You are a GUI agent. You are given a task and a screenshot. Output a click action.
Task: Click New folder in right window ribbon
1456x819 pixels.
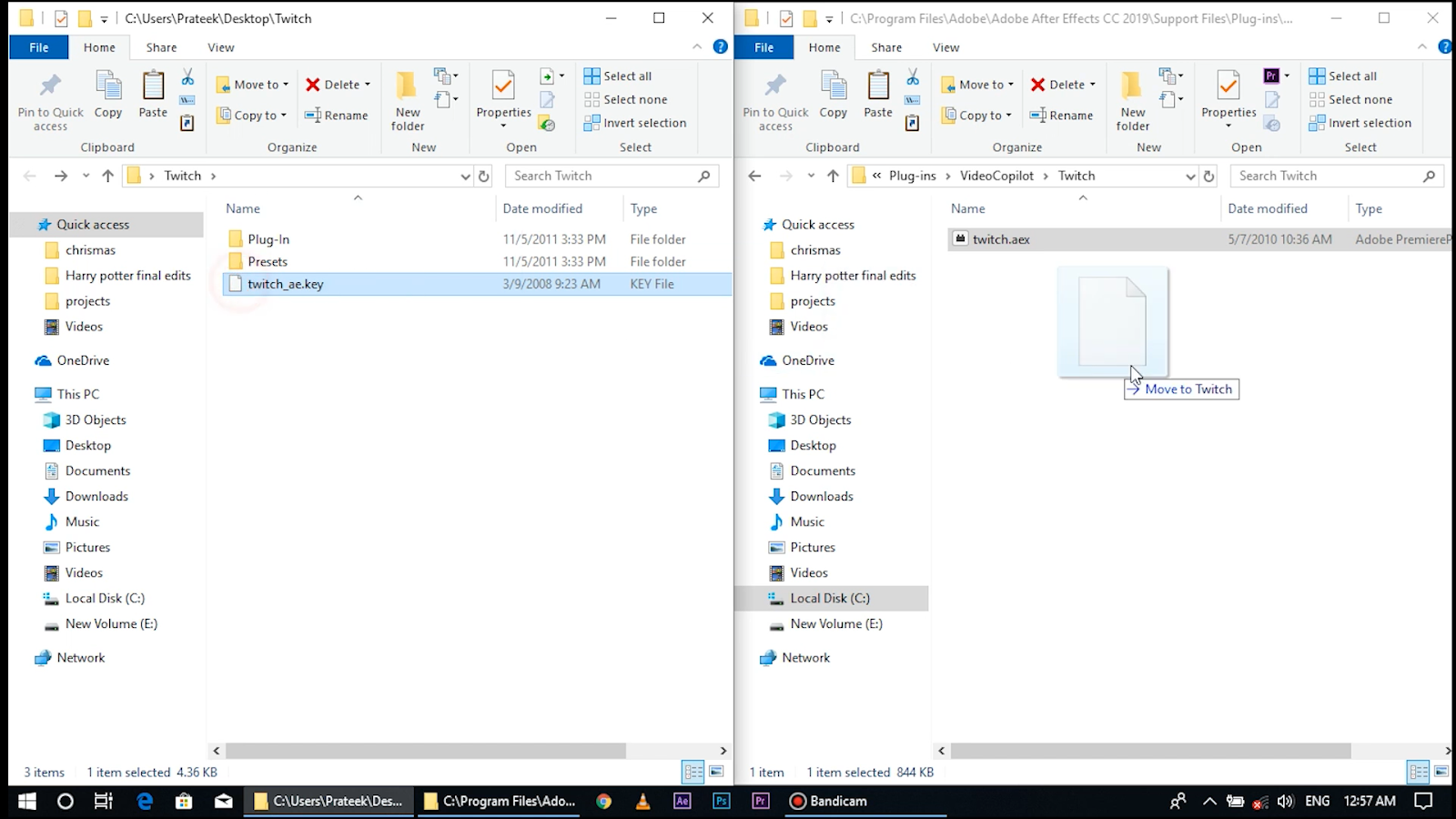tap(1133, 100)
